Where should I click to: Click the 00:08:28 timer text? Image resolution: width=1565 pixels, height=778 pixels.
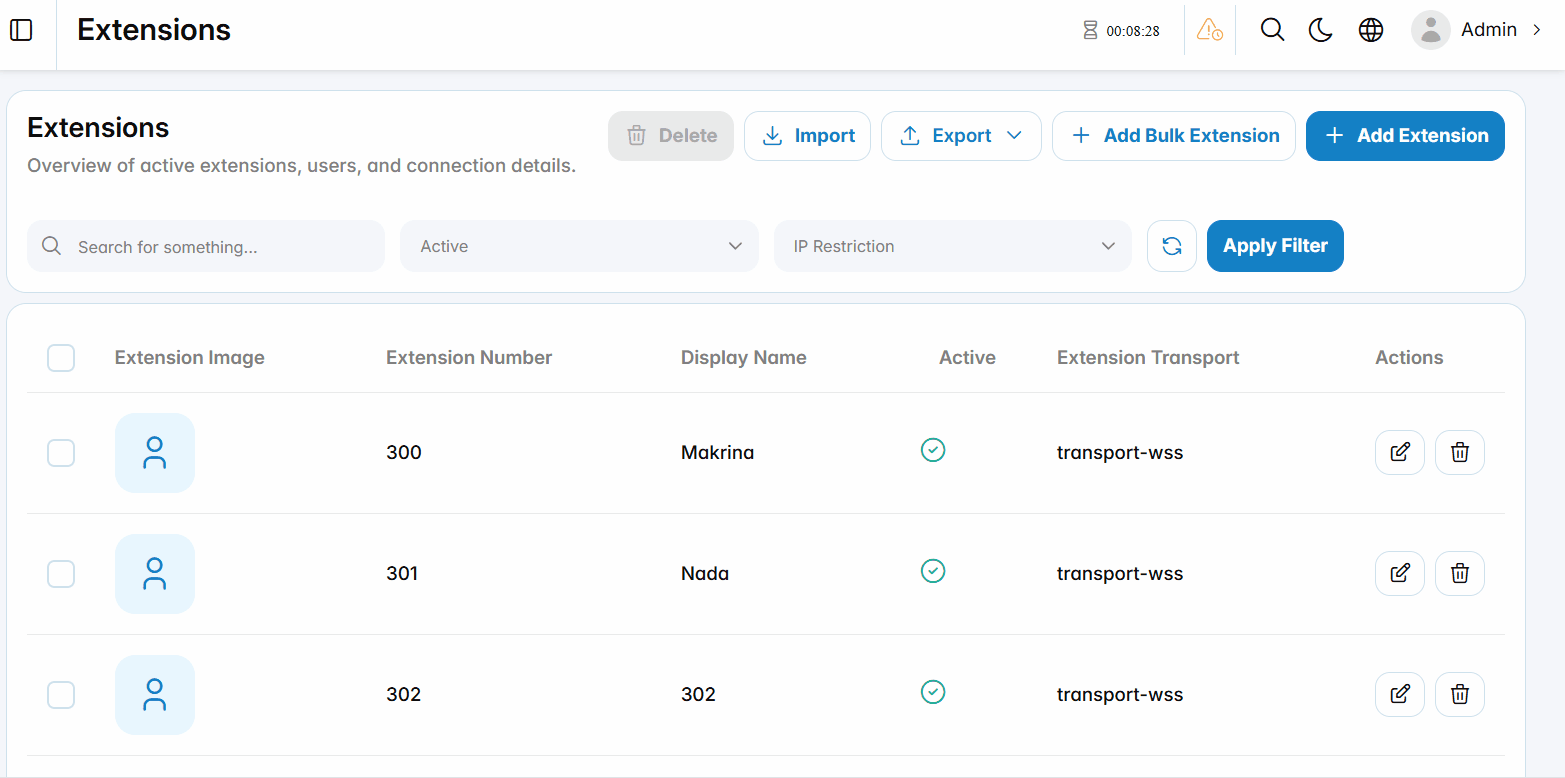(x=1133, y=31)
